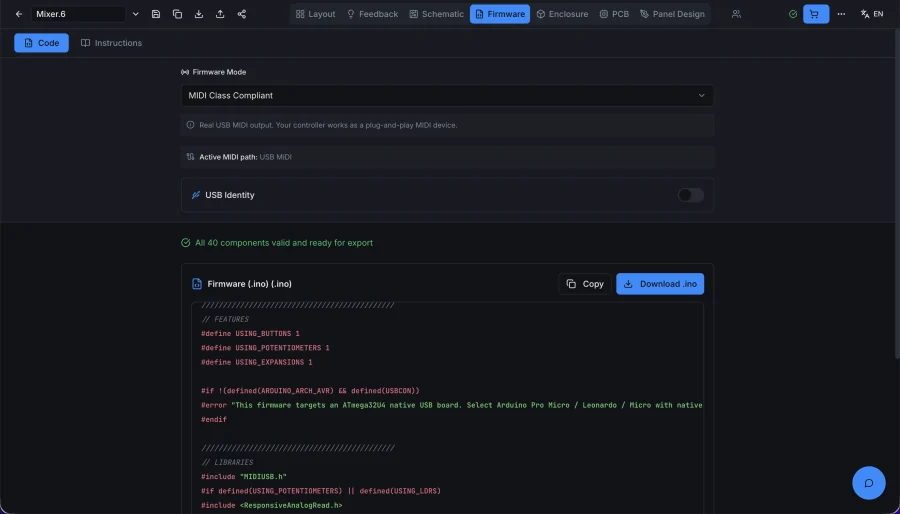Open the Feedback tab

click(x=372, y=14)
